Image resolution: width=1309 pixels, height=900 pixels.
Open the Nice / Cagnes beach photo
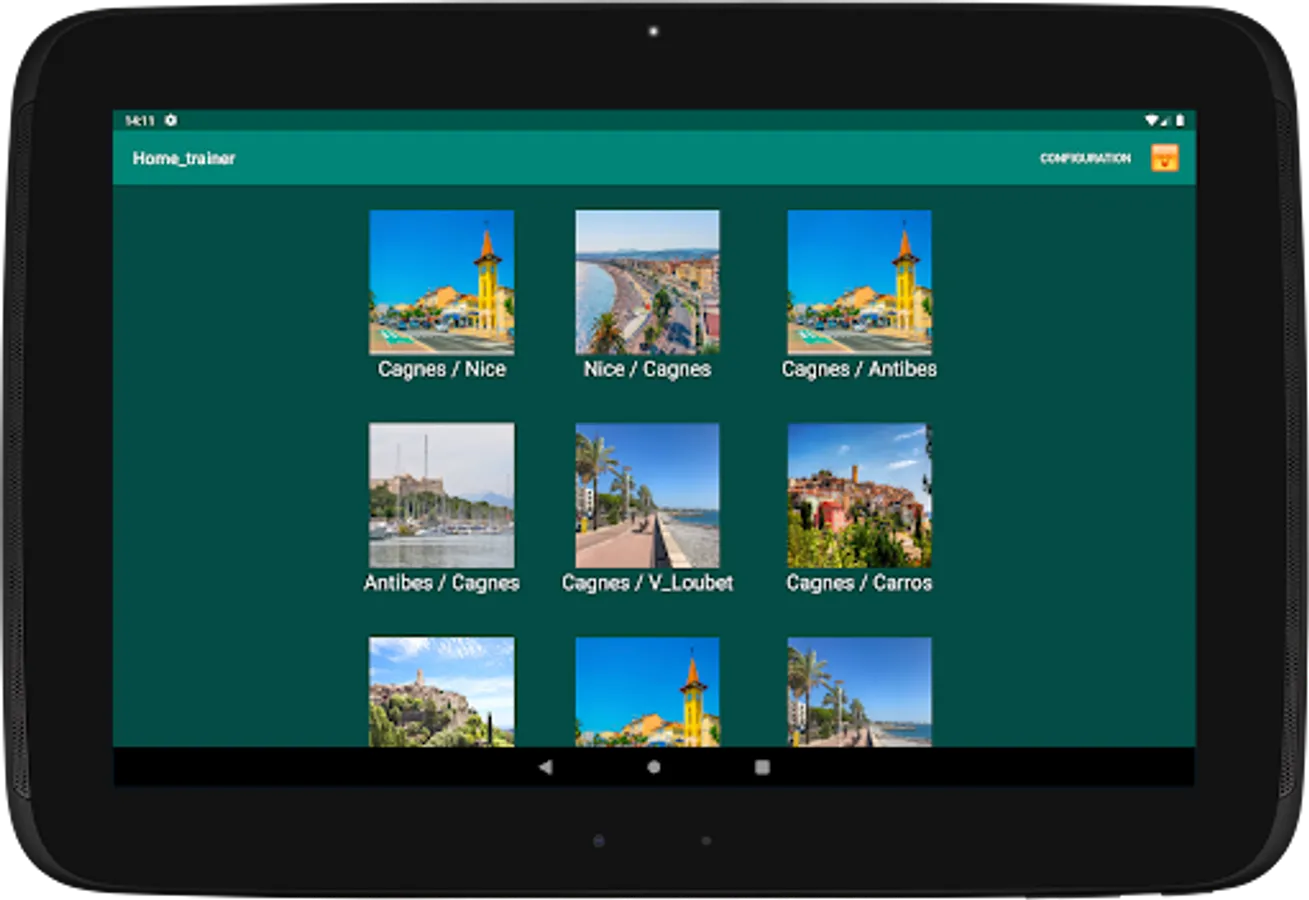pyautogui.click(x=647, y=282)
